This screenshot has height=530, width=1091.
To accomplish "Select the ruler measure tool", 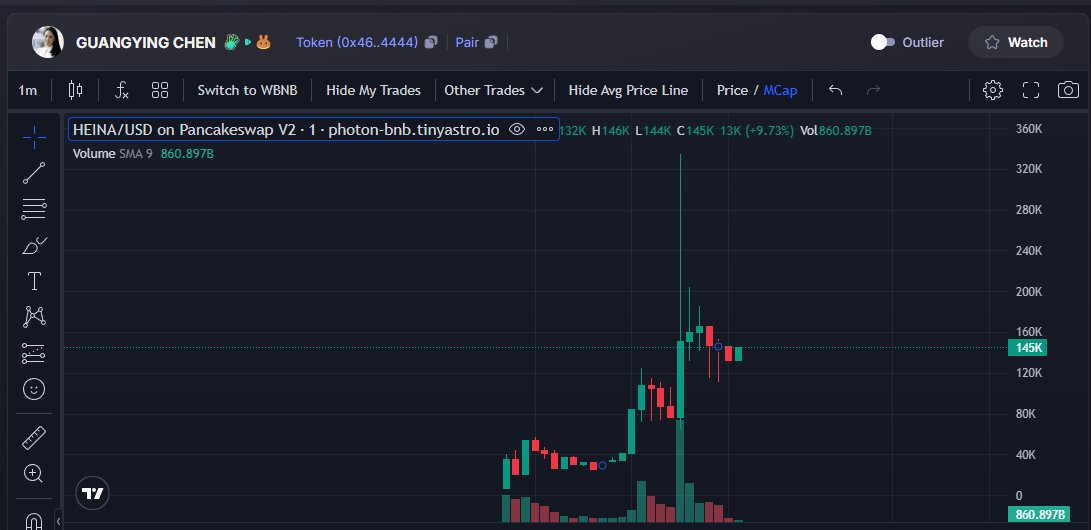I will point(34,438).
